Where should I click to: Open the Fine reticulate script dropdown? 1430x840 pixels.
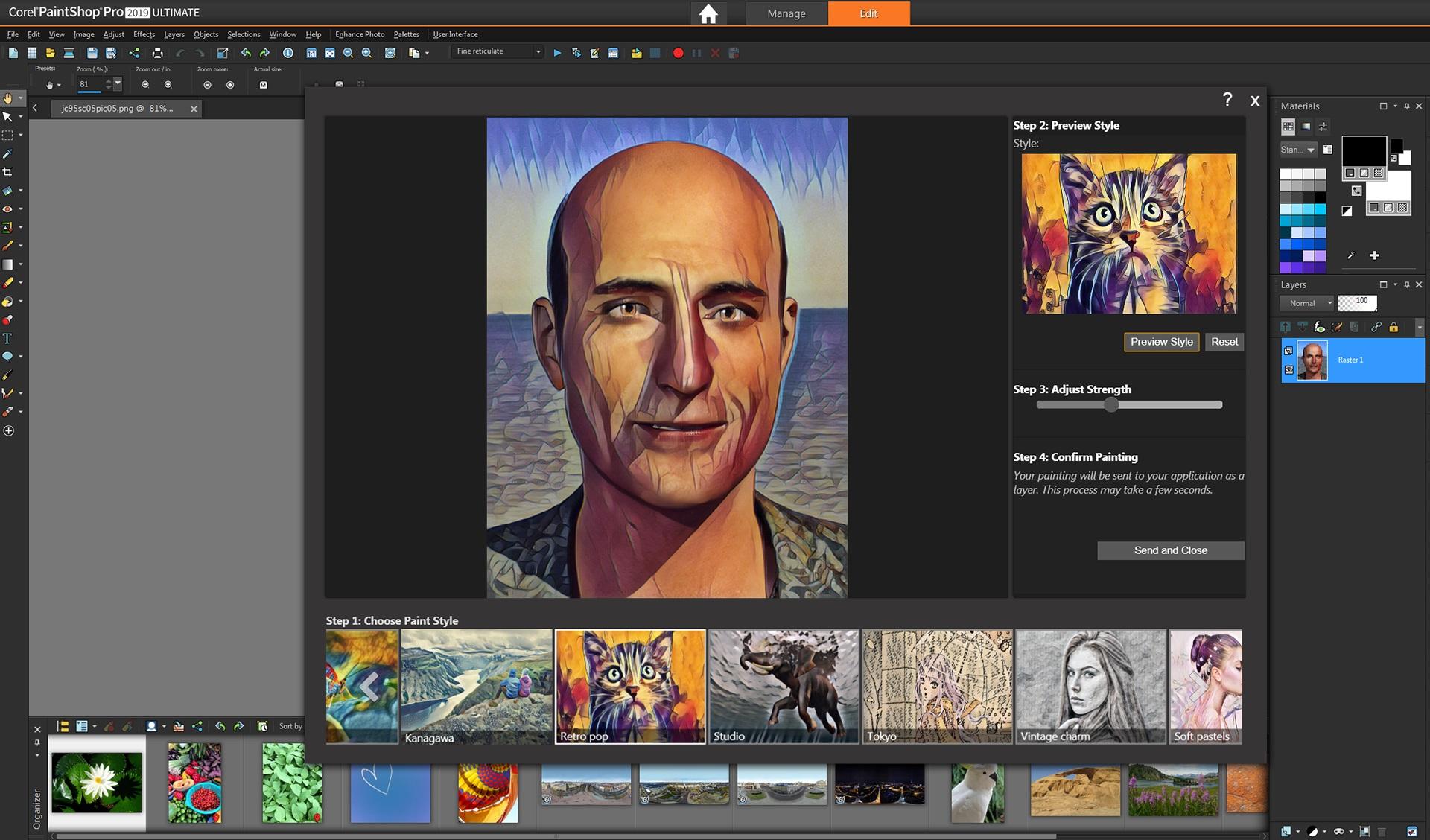(538, 51)
